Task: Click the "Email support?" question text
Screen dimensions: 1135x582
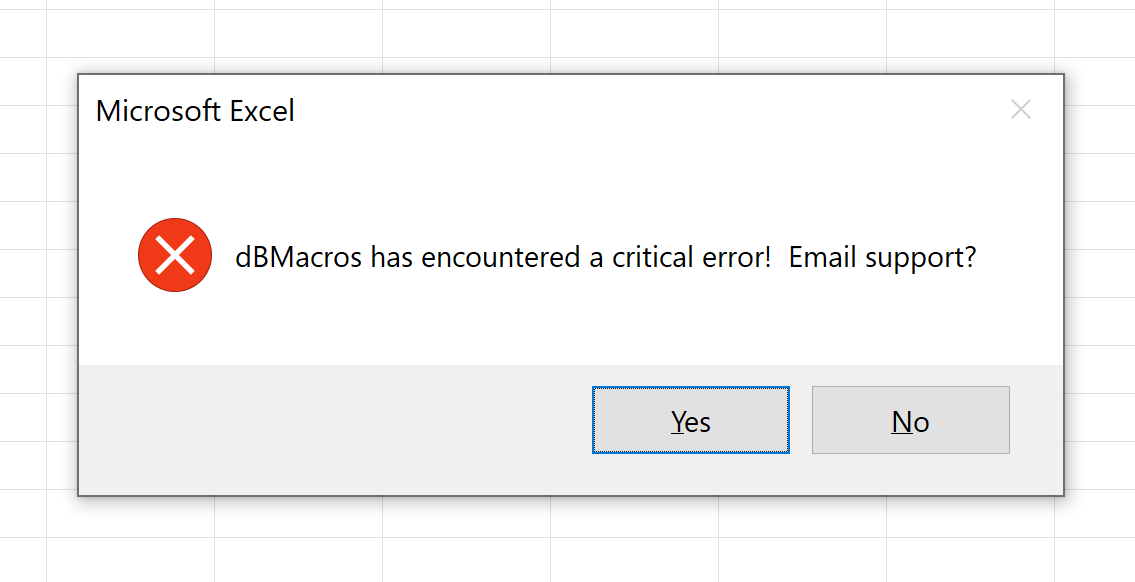Action: 882,258
